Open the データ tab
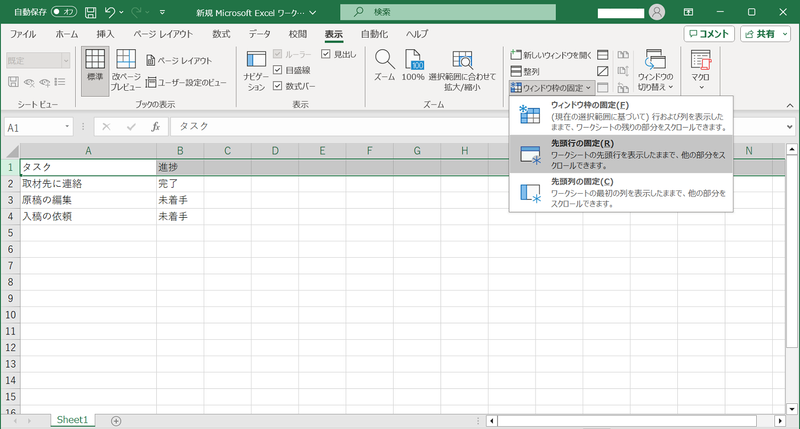 pos(260,34)
